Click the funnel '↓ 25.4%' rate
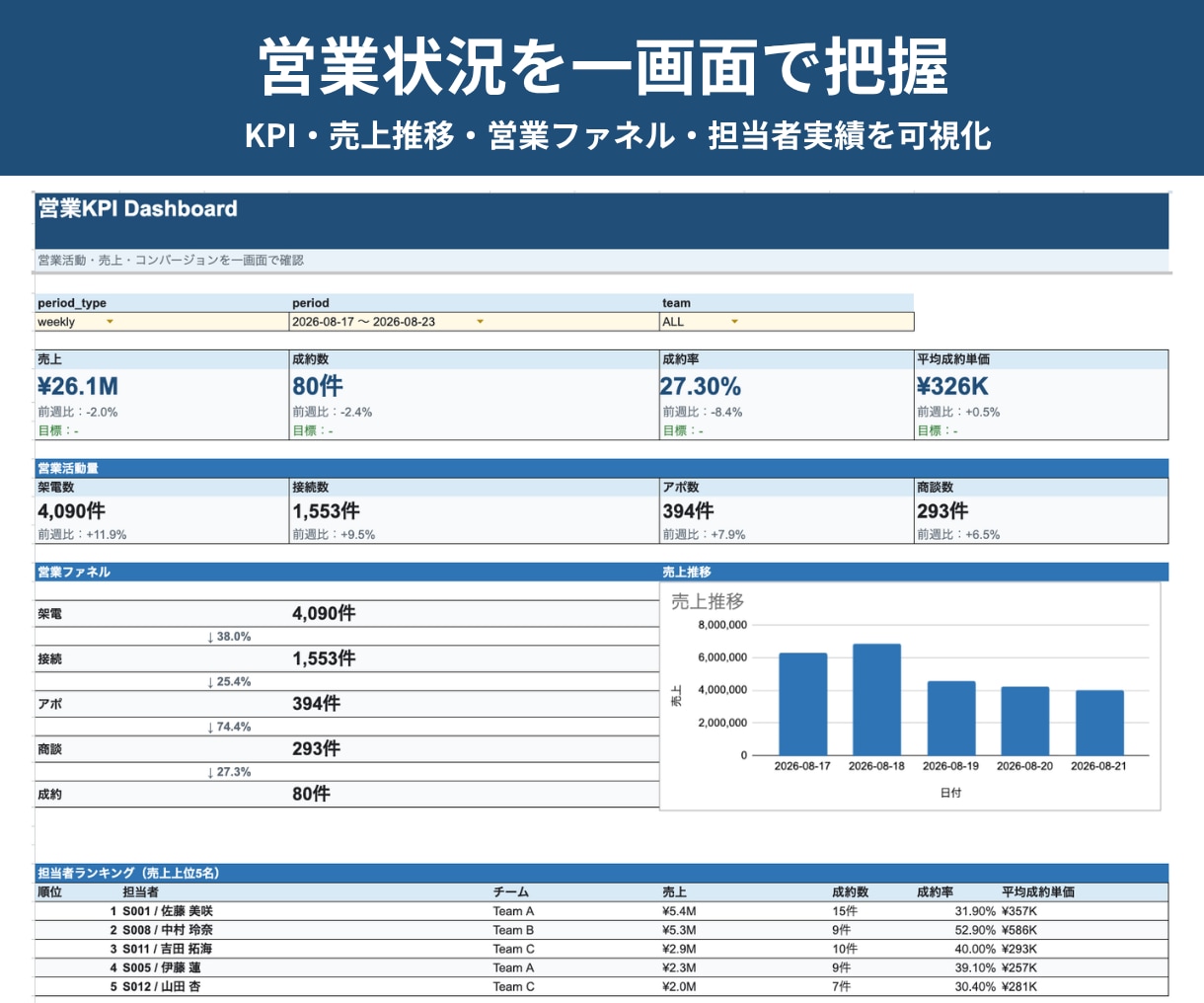This screenshot has height=1003, width=1204. pyautogui.click(x=229, y=682)
